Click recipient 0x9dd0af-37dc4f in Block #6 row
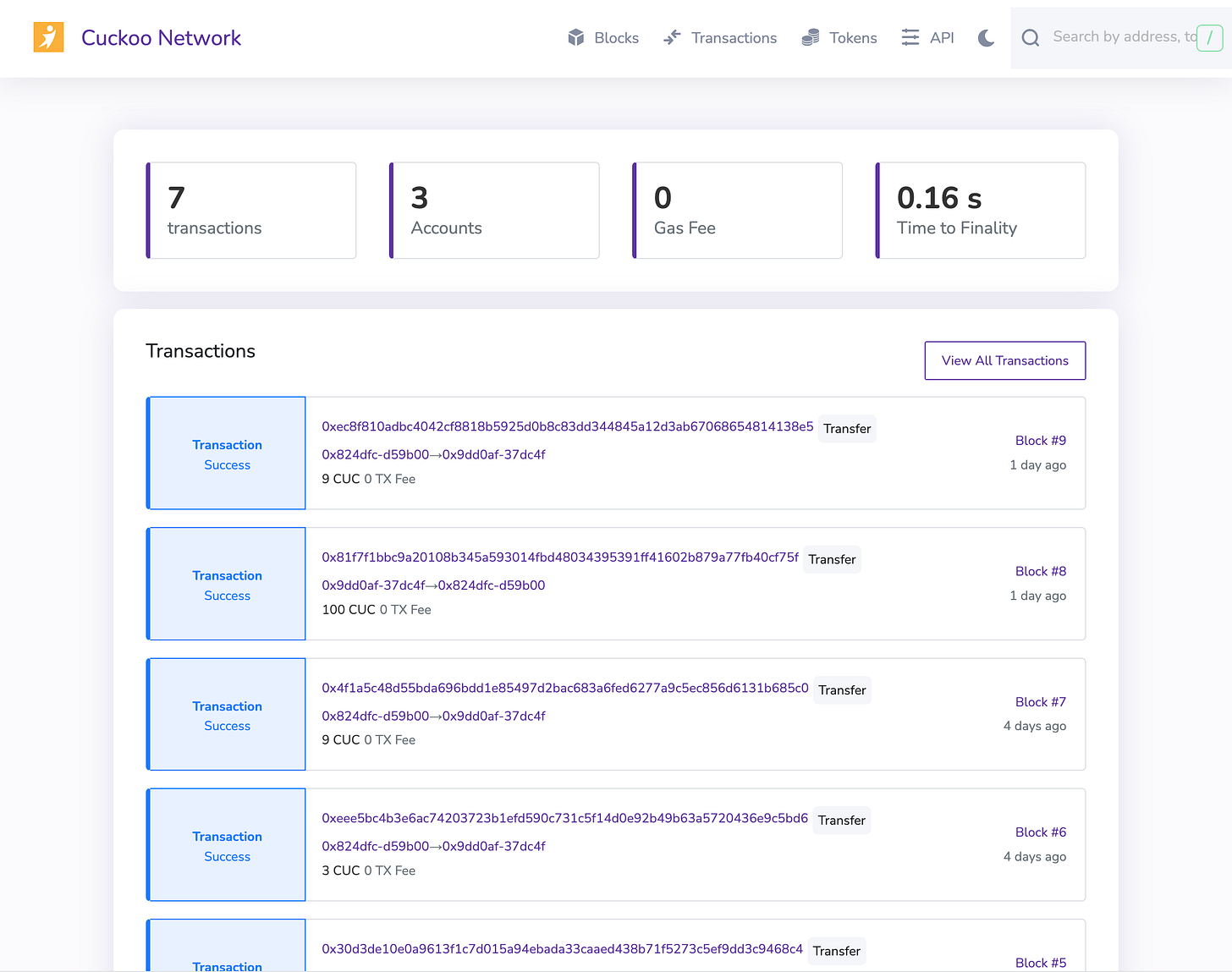Screen dimensions: 1232x972 click(494, 846)
